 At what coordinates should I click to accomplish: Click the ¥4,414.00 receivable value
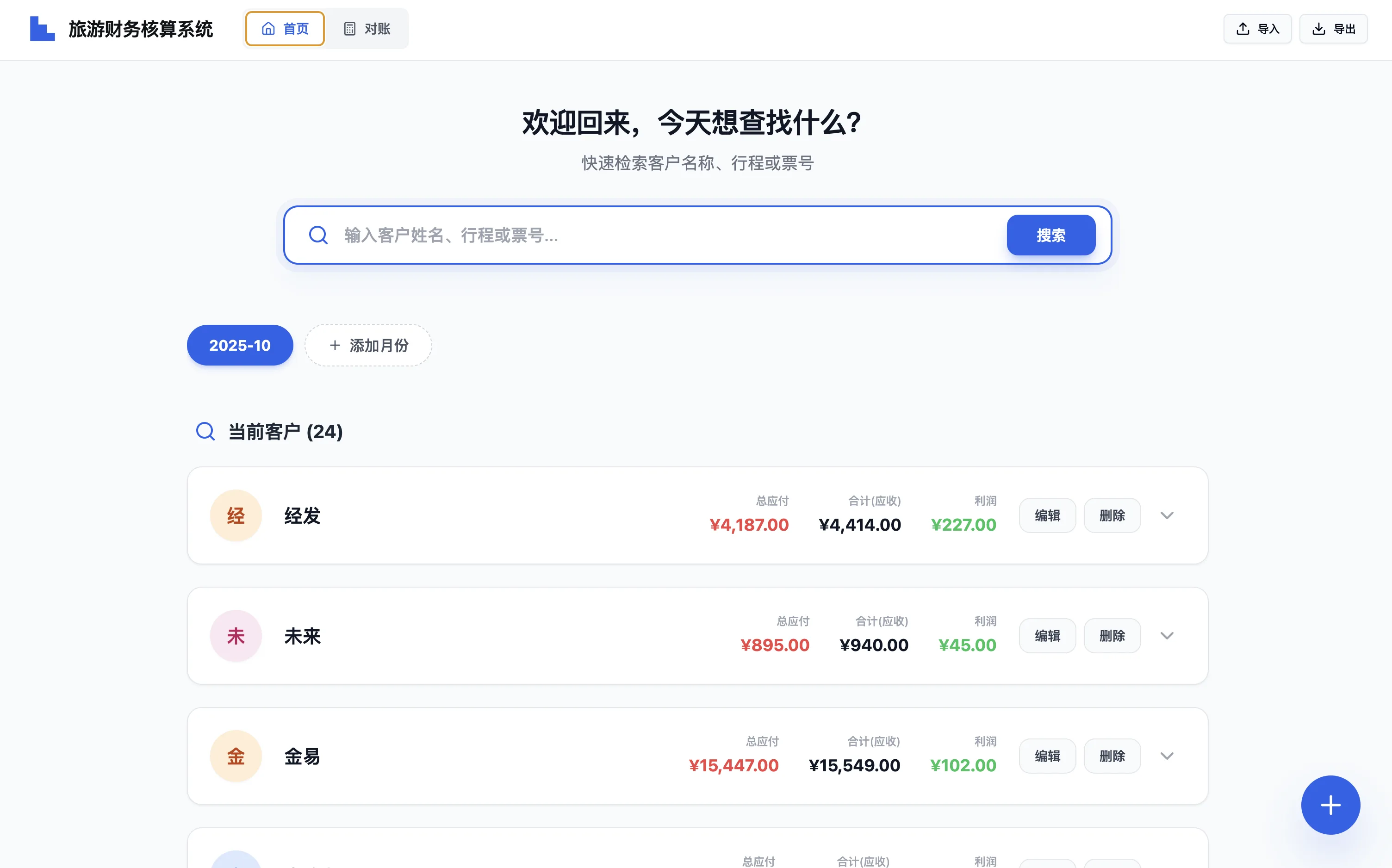[x=860, y=525]
